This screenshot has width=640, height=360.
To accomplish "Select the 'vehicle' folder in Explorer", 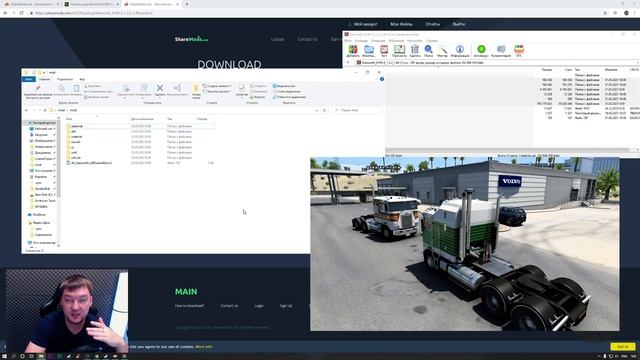I will tap(76, 158).
